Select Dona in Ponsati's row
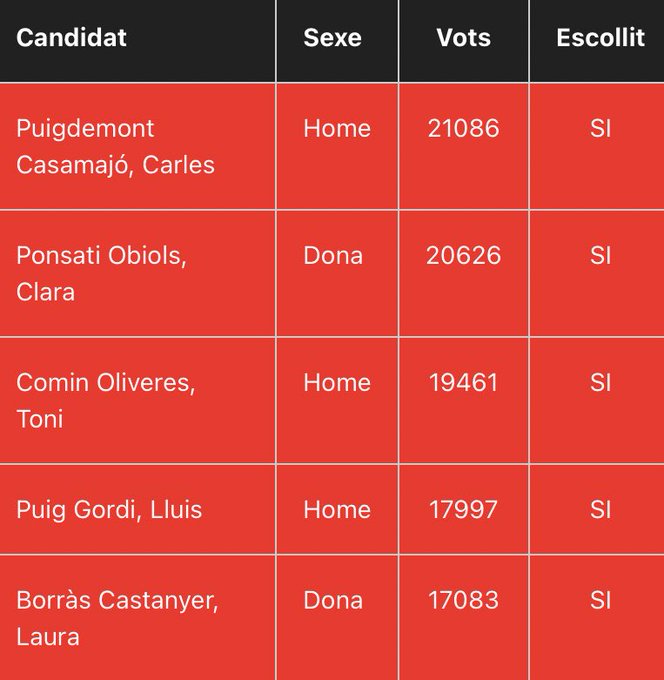Viewport: 664px width, 680px height. [333, 255]
